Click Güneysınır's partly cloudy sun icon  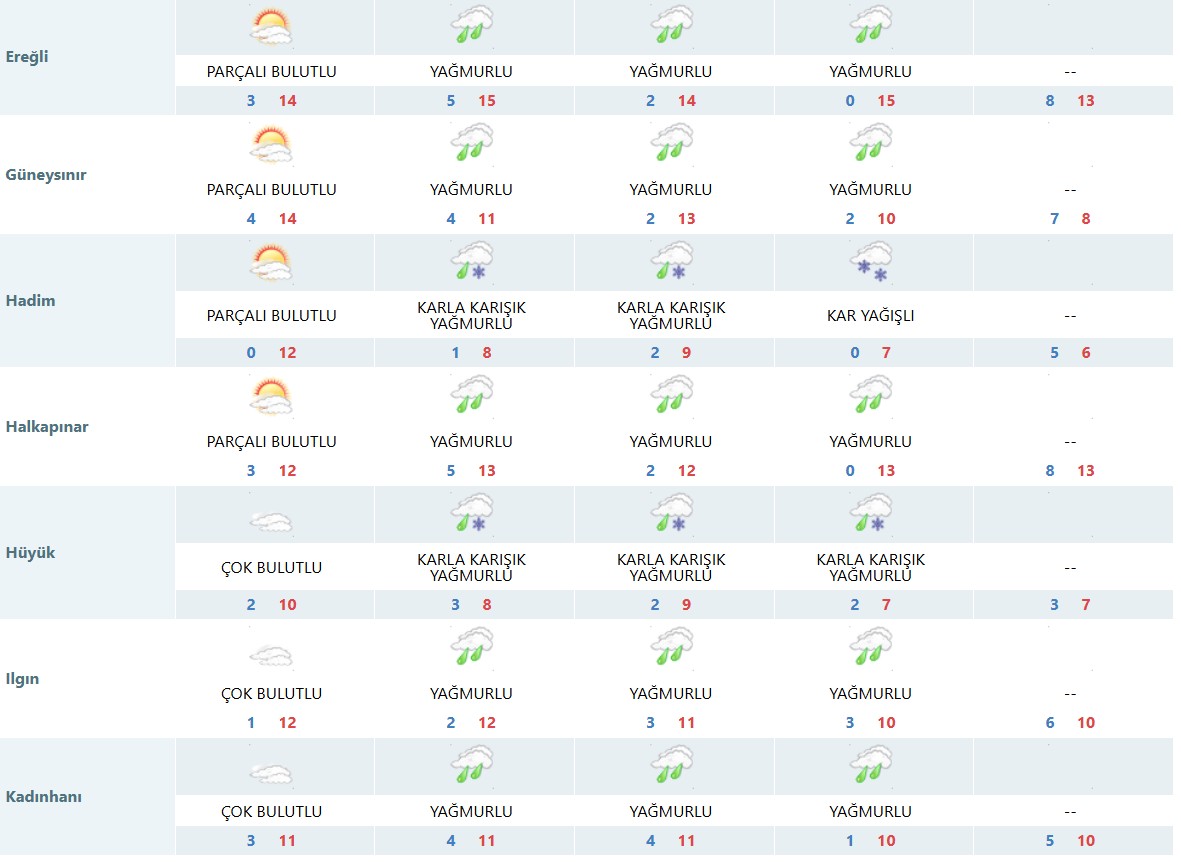271,144
